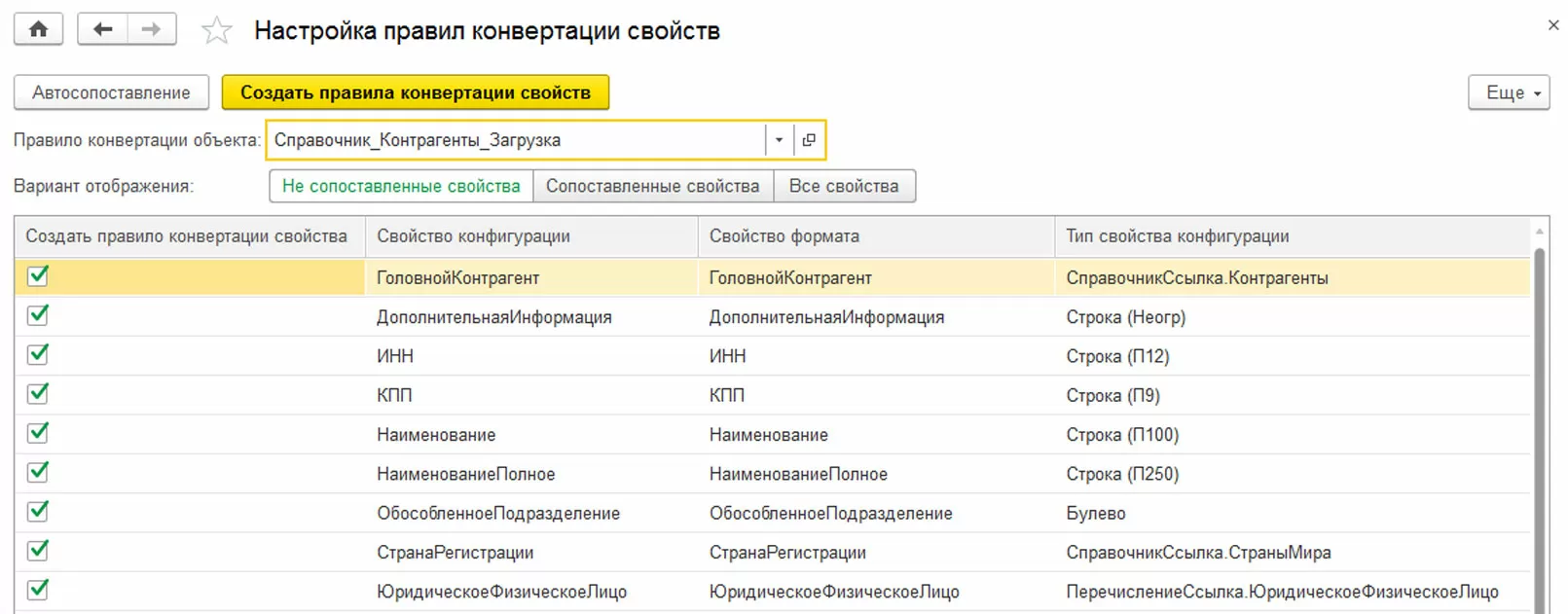Uncheck the ГоловнойКонтрагент row checkbox
Screen dimensions: 1568x614
pos(38,276)
